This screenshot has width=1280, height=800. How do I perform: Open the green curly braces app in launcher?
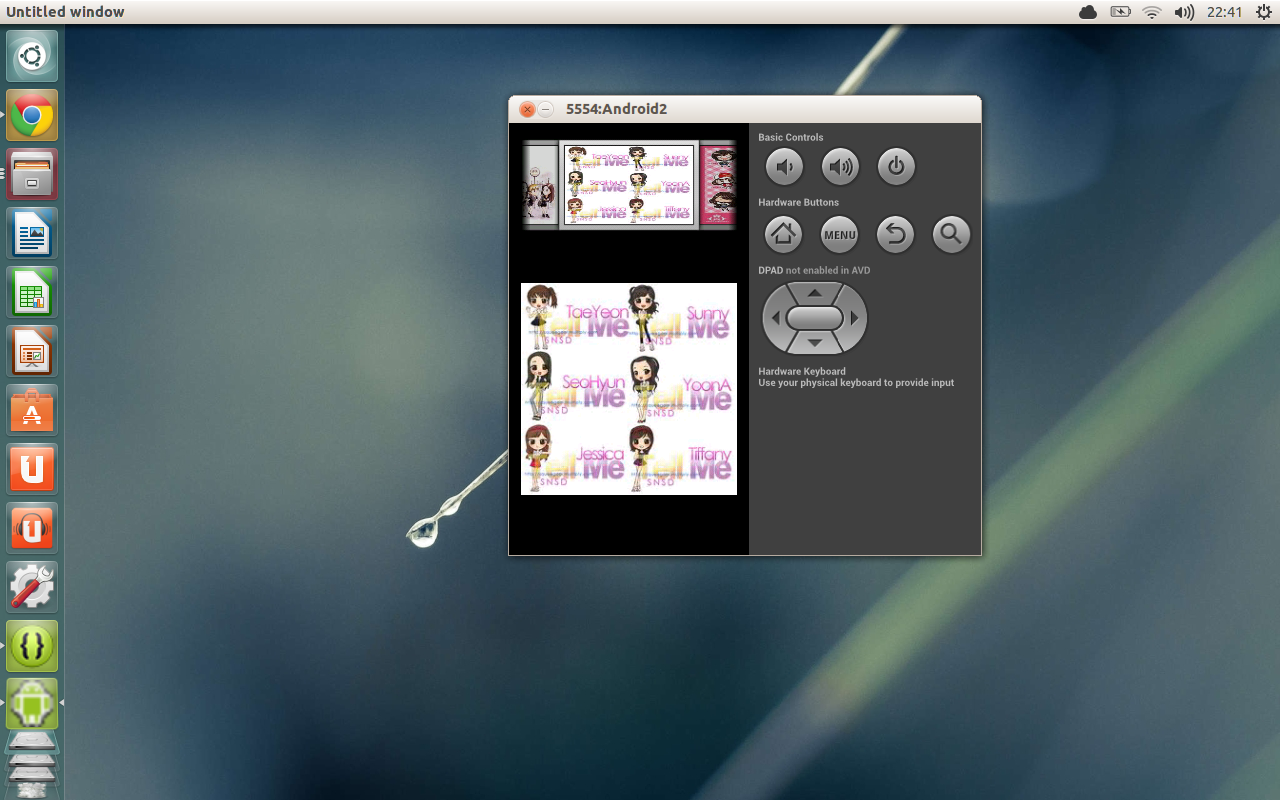coord(32,646)
